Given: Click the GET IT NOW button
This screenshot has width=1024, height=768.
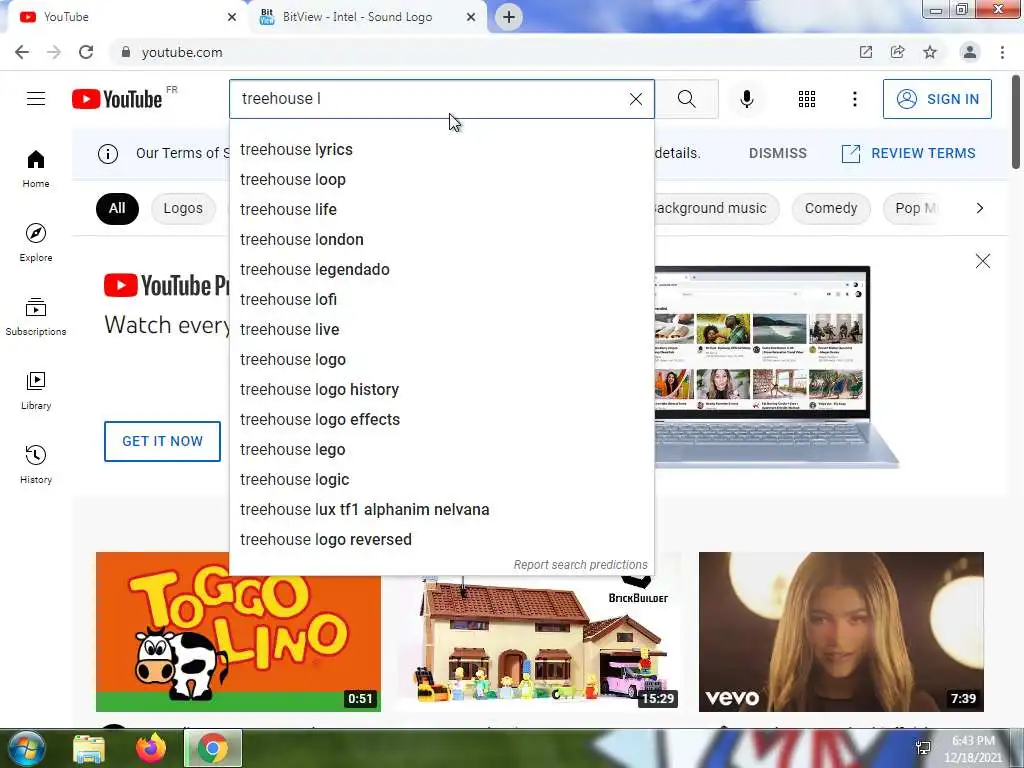Looking at the screenshot, I should (163, 441).
